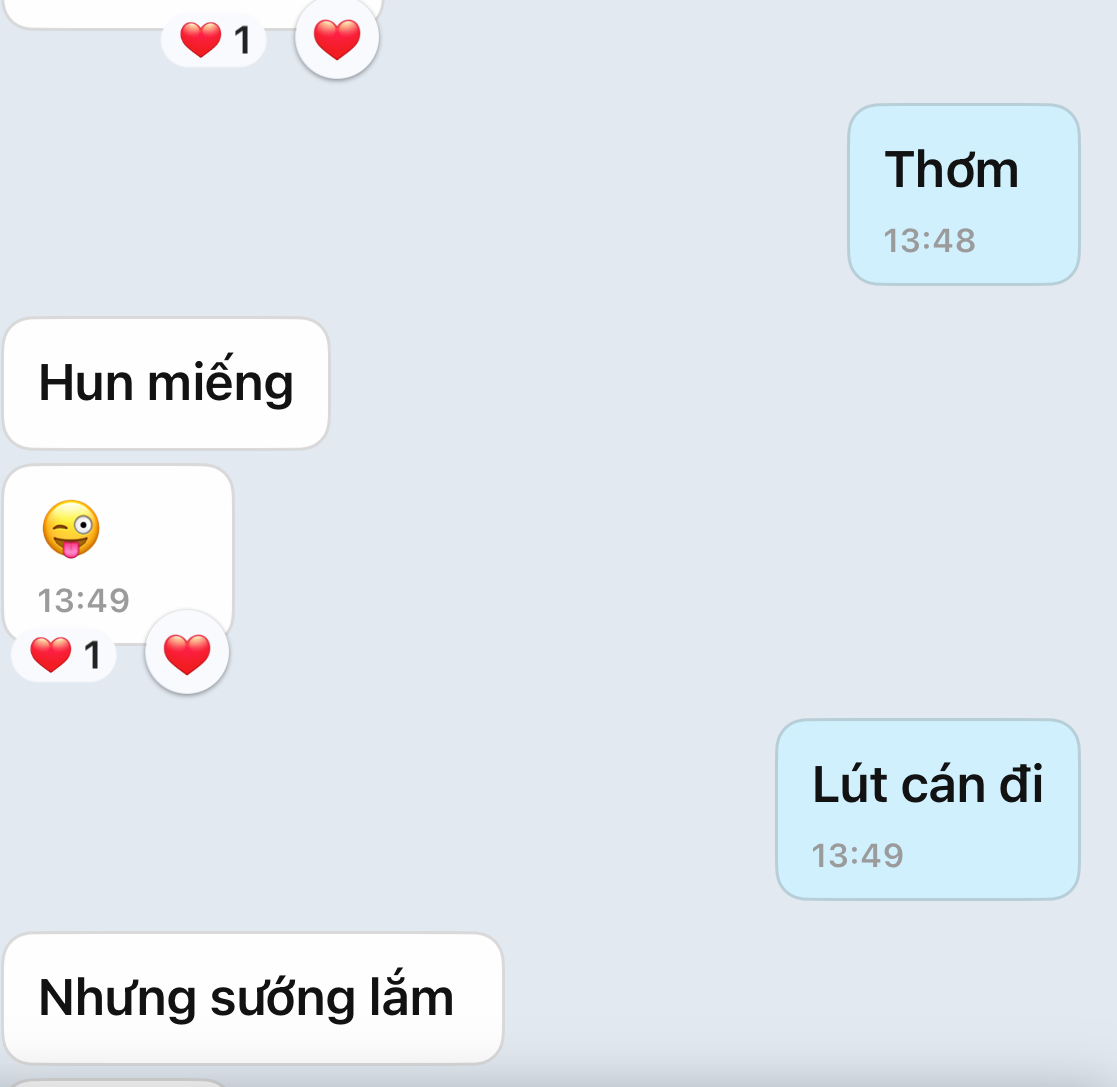This screenshot has height=1087, width=1117.
Task: Click the small heart in the top reaction counter
Action: [x=200, y=38]
